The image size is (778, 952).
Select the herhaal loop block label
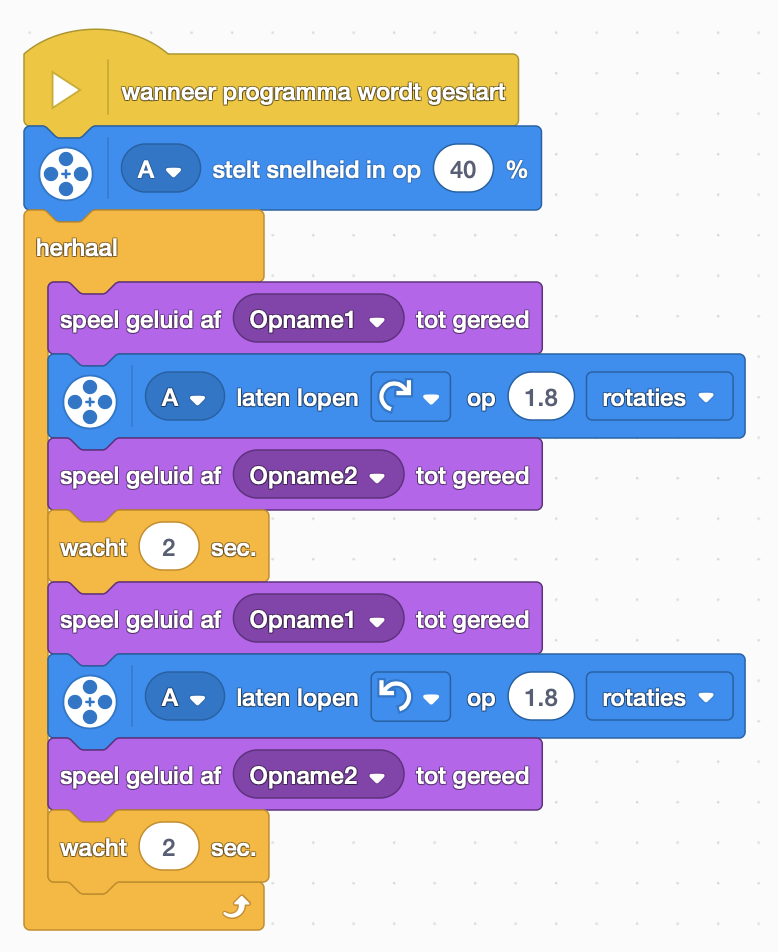pyautogui.click(x=77, y=248)
